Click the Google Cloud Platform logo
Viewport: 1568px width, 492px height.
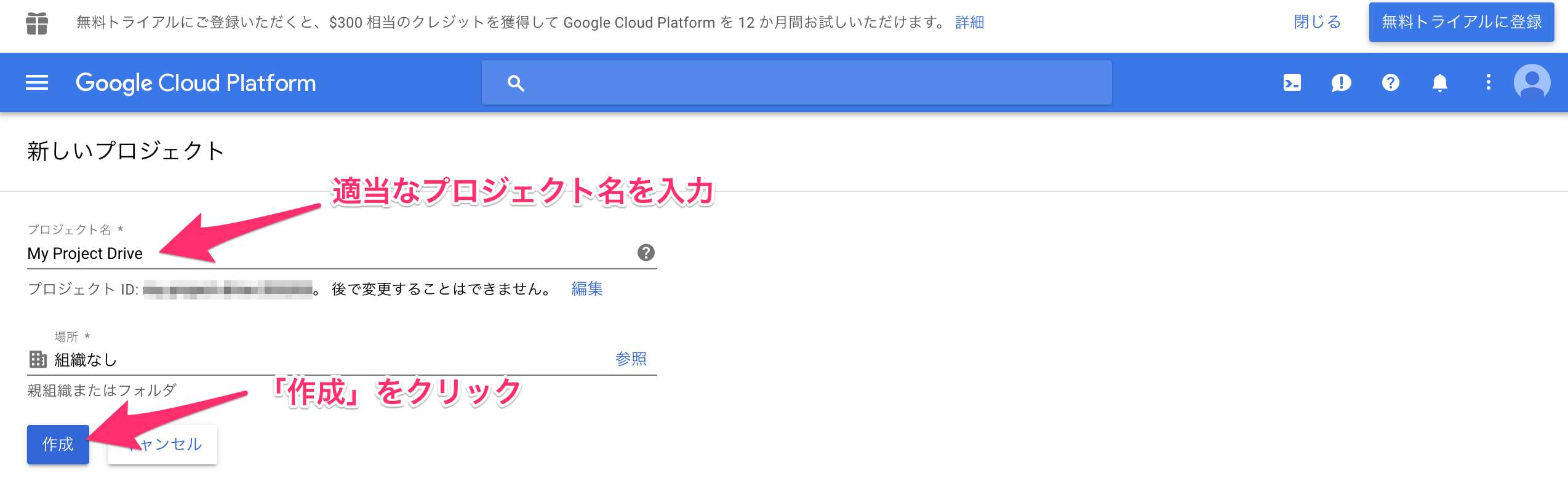(x=196, y=83)
